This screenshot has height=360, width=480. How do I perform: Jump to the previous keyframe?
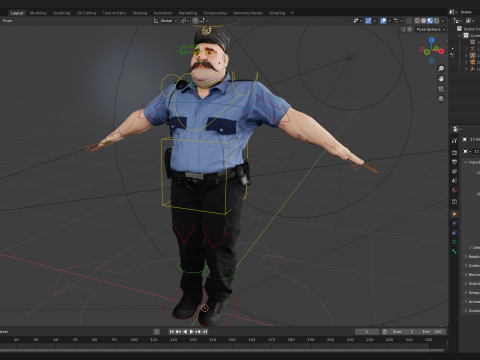[178, 331]
